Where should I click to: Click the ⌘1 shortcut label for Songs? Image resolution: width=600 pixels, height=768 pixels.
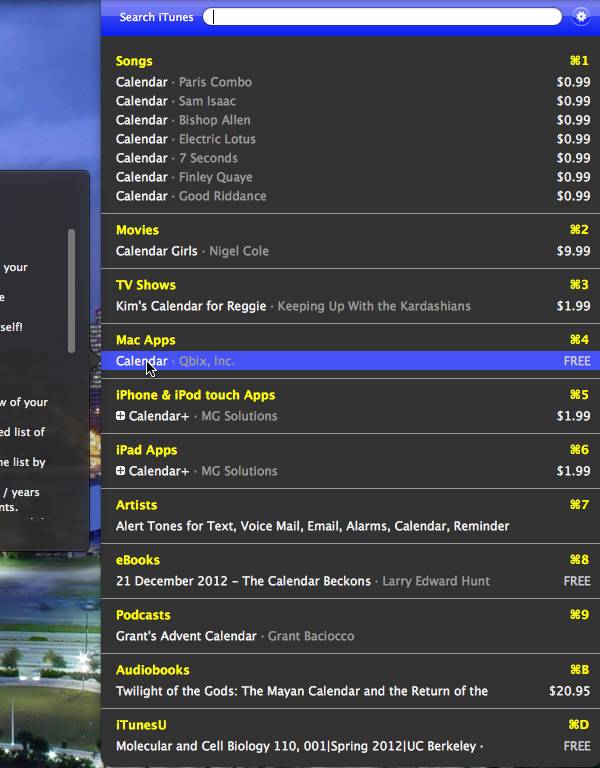(579, 61)
